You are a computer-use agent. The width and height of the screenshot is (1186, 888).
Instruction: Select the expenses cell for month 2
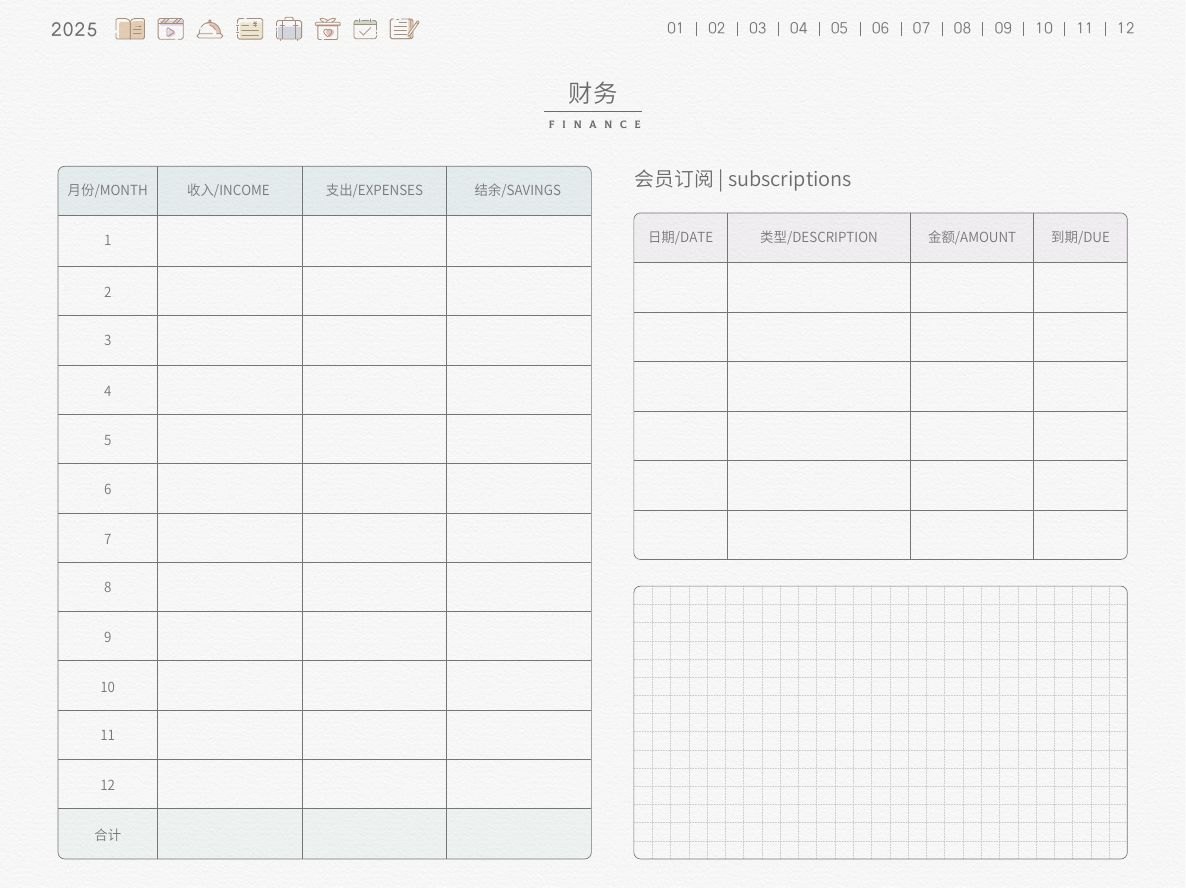tap(374, 291)
